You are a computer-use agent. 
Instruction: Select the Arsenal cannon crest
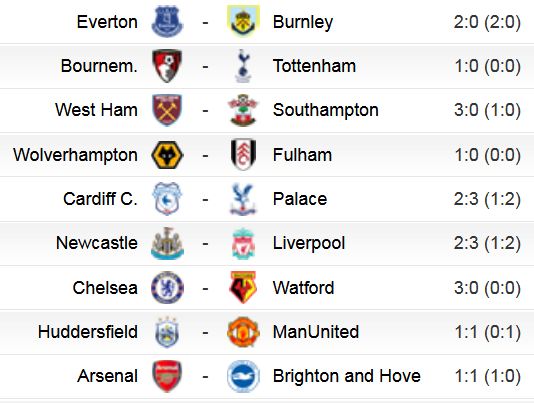(167, 376)
